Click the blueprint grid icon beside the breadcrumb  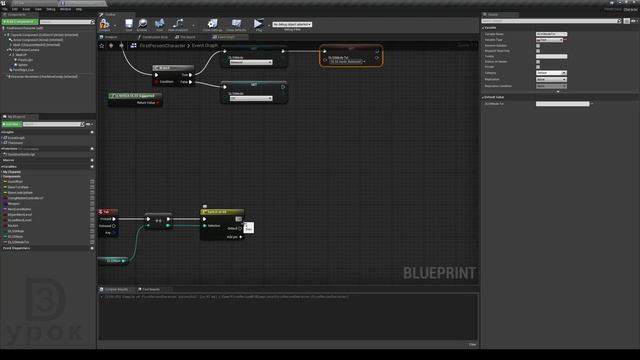[133, 46]
